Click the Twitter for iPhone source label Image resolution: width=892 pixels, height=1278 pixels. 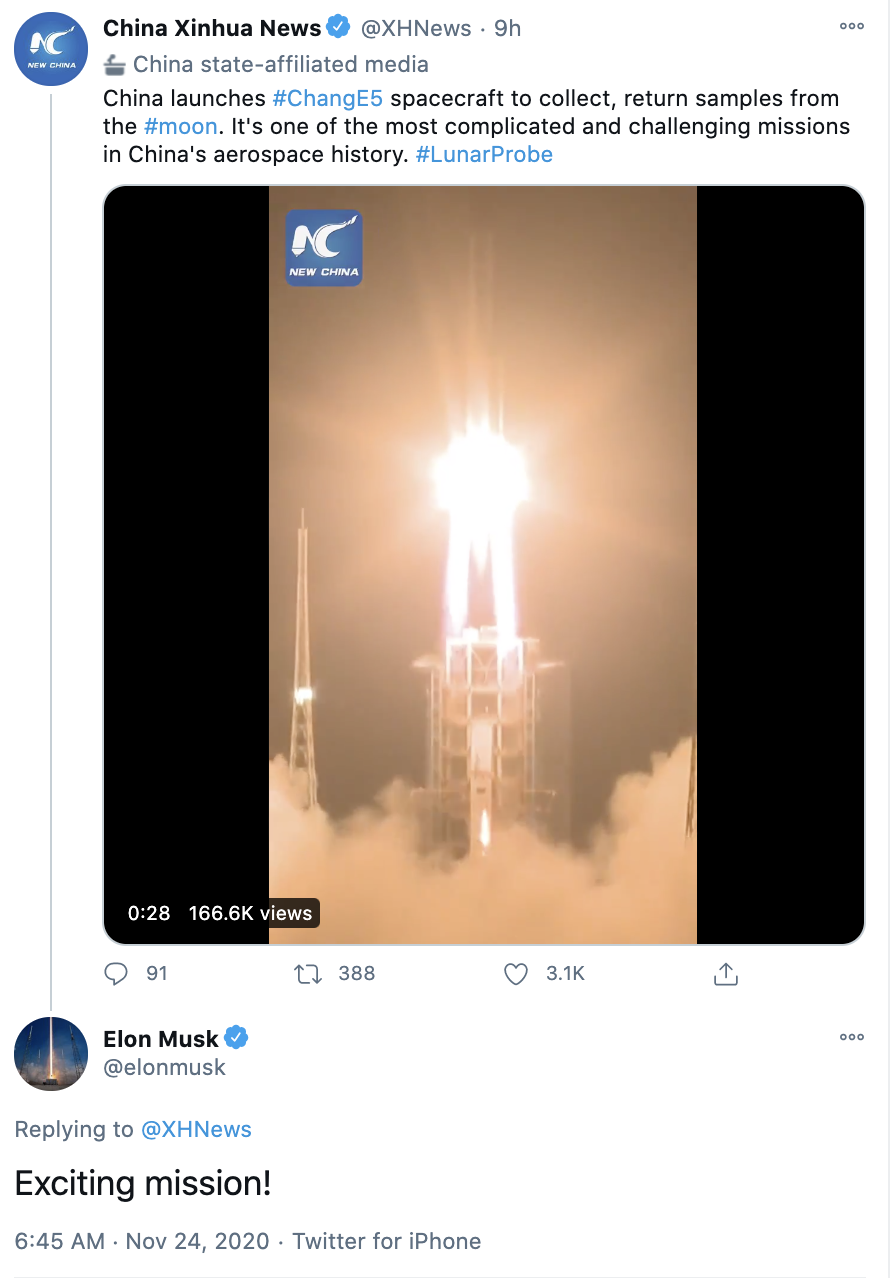pyautogui.click(x=387, y=1241)
